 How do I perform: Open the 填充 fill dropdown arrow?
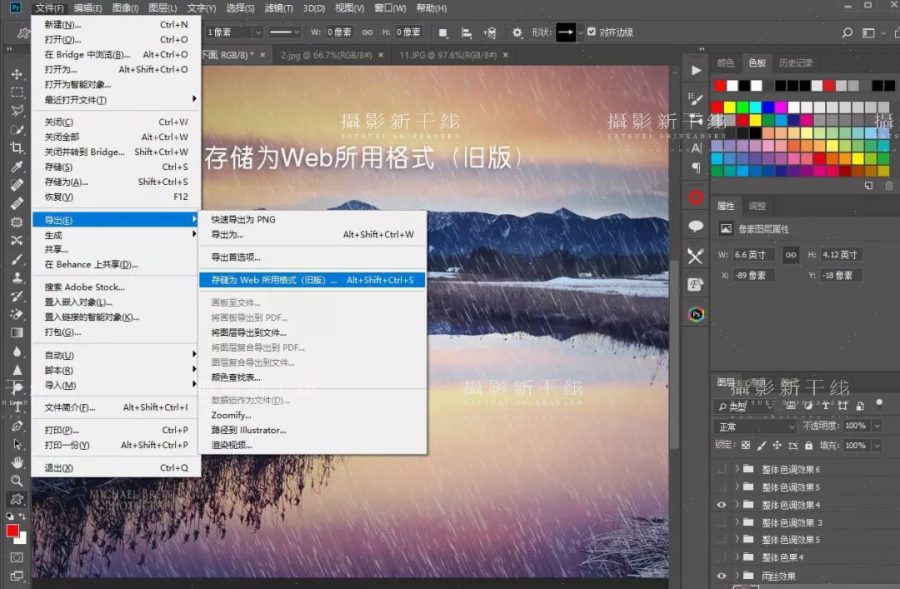[877, 445]
